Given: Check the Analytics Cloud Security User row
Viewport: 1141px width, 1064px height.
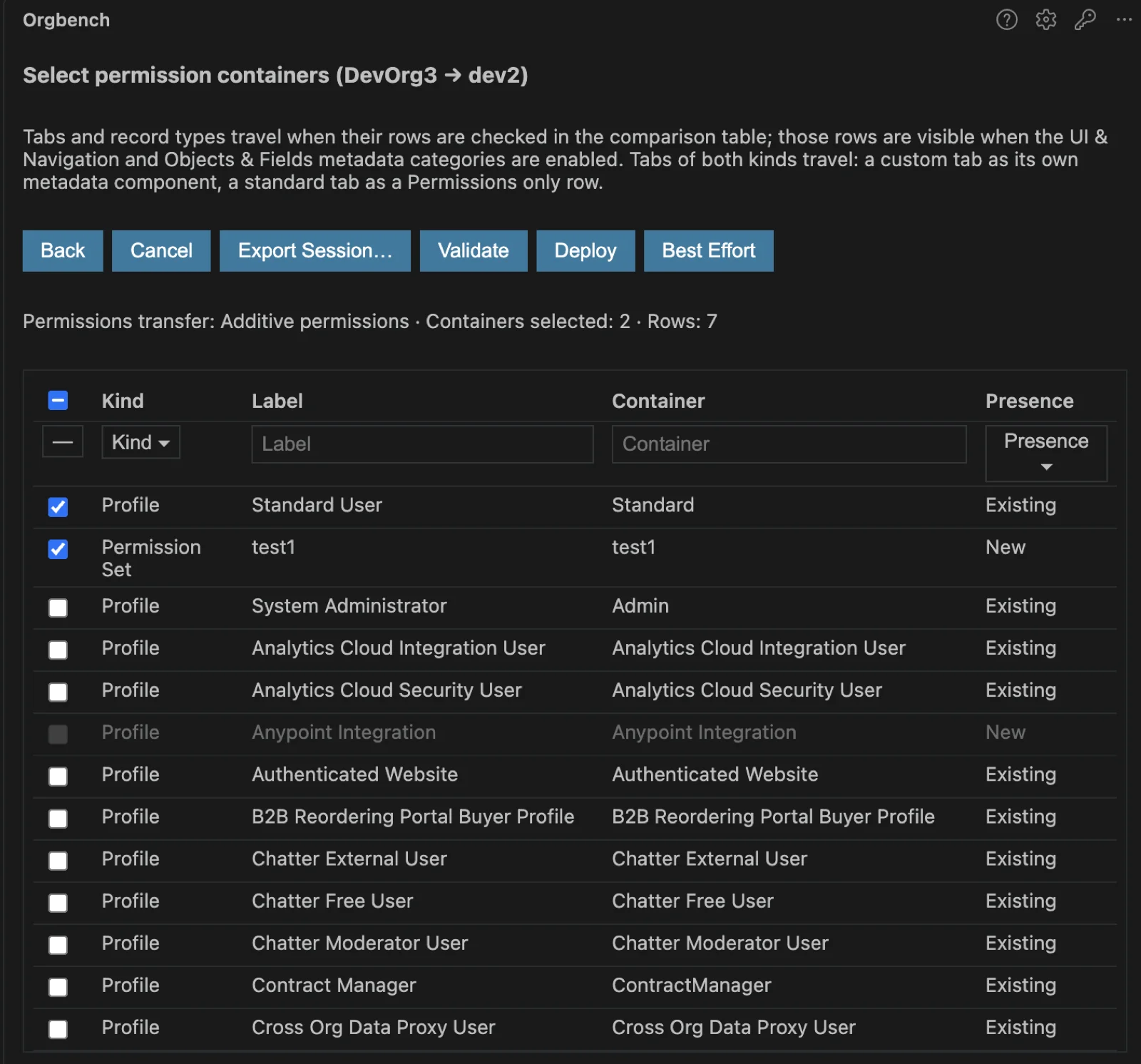Looking at the screenshot, I should coord(58,692).
